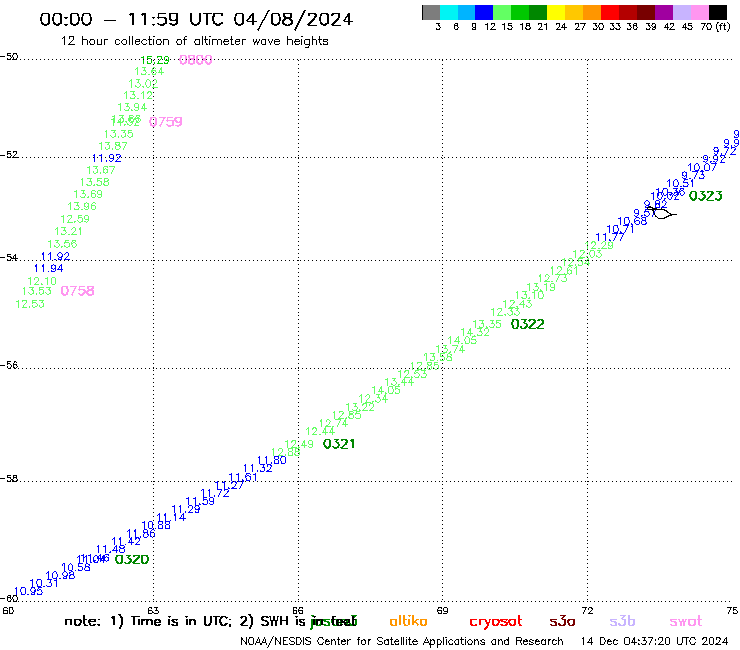Pick the orange legend swatch
The width and height of the screenshot is (740, 650).
pyautogui.click(x=592, y=12)
